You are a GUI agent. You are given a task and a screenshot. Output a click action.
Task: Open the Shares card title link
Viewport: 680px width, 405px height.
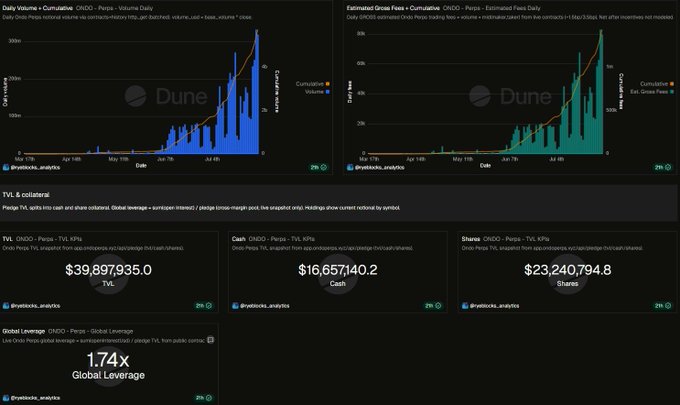click(x=471, y=239)
